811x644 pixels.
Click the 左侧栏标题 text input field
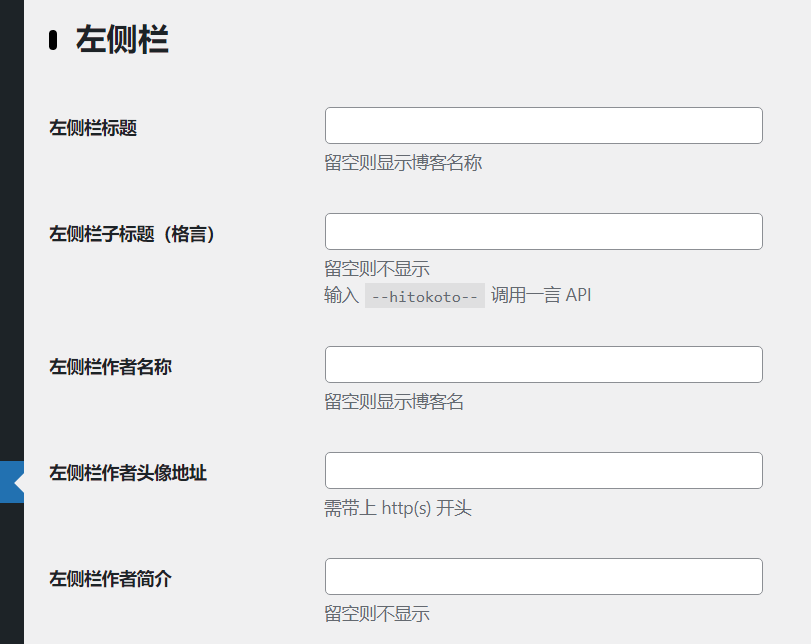coord(543,126)
